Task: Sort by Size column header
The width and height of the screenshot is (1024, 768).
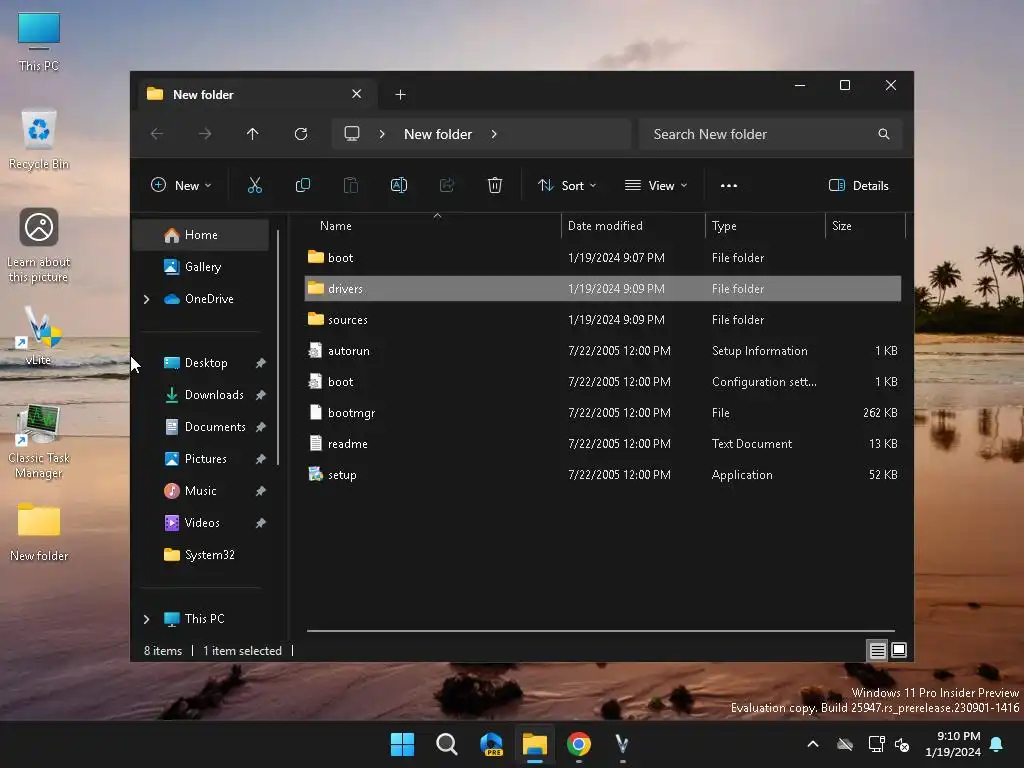Action: 865,226
